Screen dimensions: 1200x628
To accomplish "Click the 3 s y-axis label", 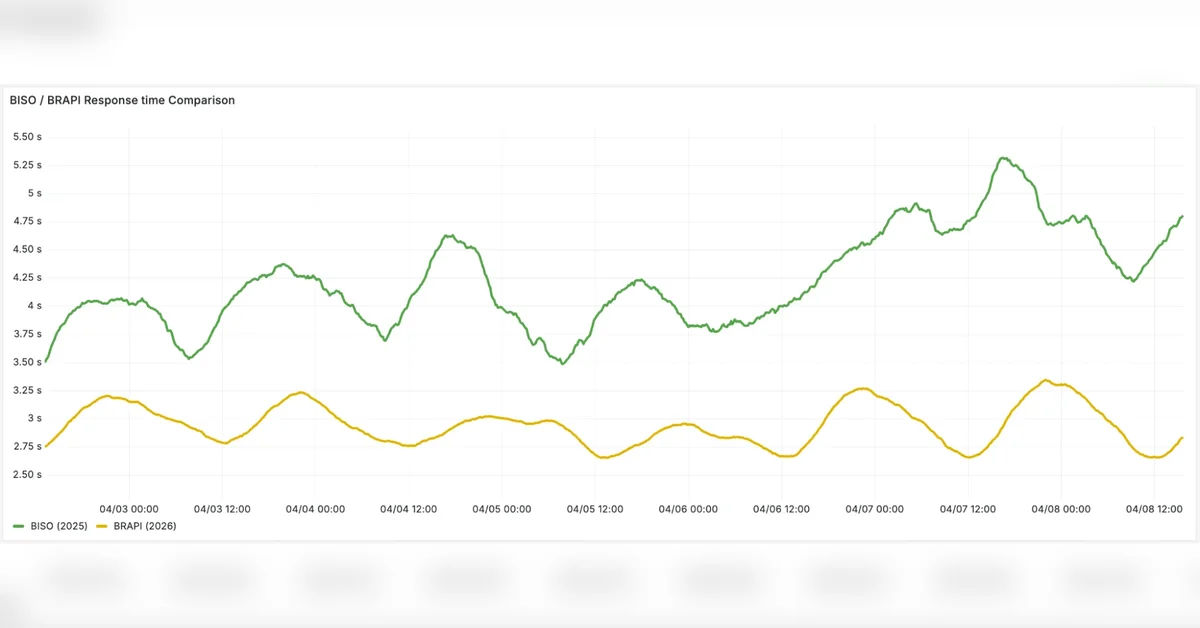I will [34, 418].
